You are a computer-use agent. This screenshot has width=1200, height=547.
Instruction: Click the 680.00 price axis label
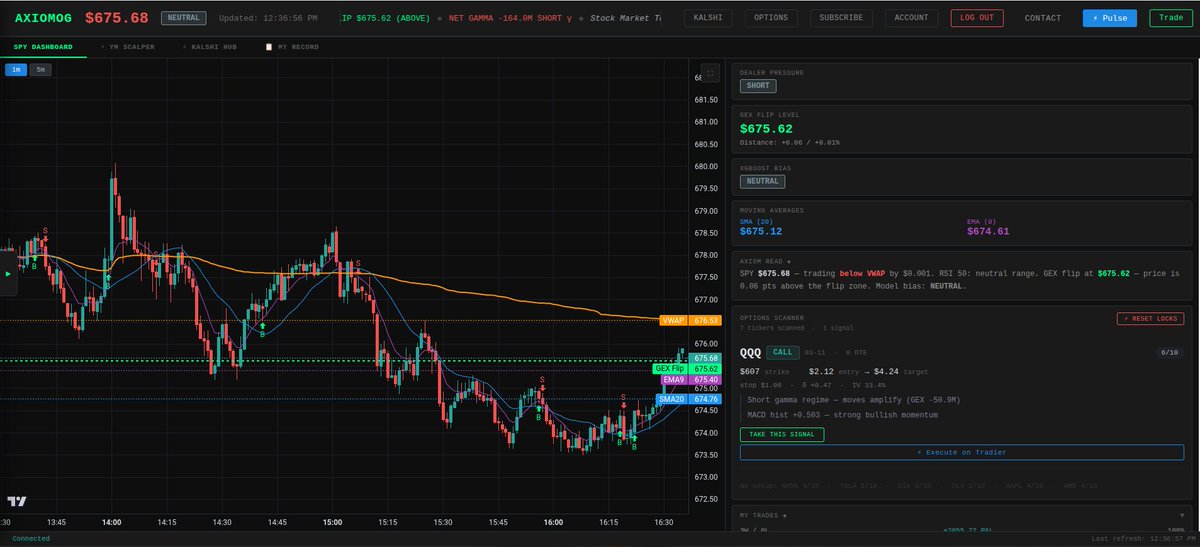706,166
